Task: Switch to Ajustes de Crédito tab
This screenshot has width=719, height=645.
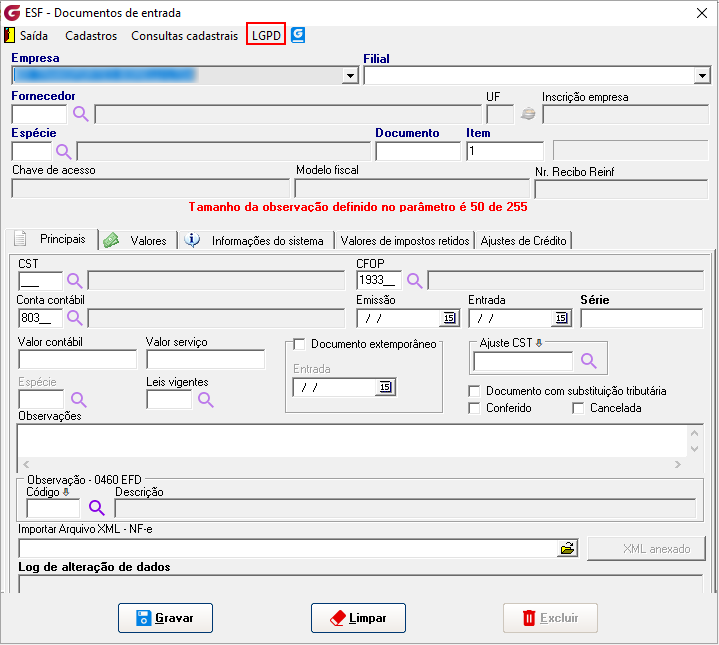Action: 523,240
